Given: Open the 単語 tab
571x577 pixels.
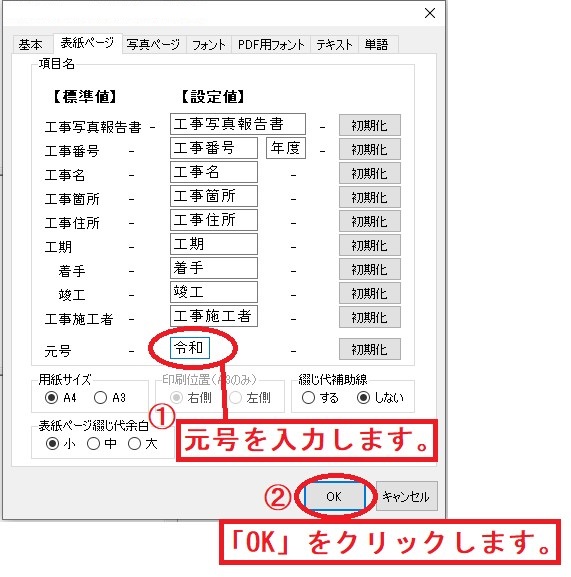Looking at the screenshot, I should tap(376, 45).
